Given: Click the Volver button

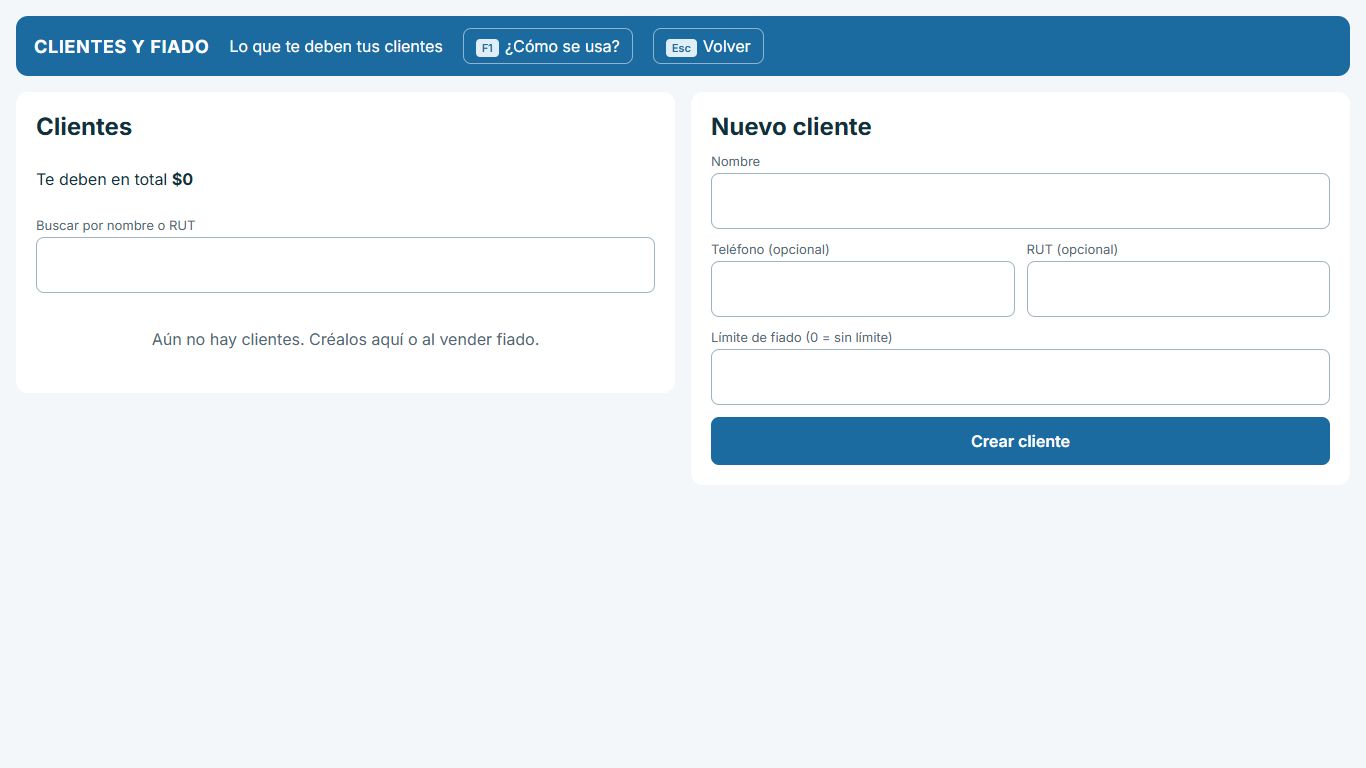Looking at the screenshot, I should 708,46.
